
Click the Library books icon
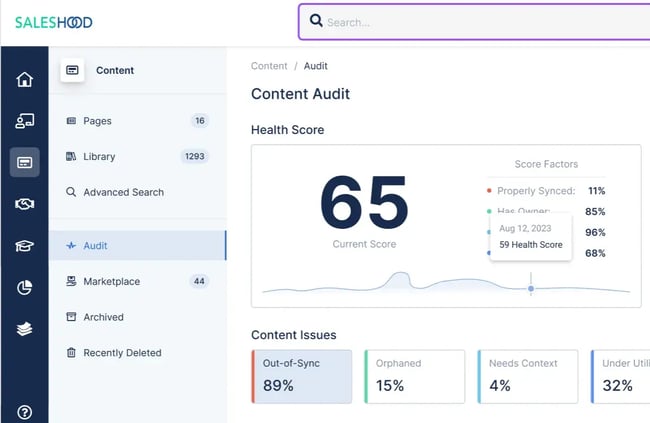pos(71,156)
